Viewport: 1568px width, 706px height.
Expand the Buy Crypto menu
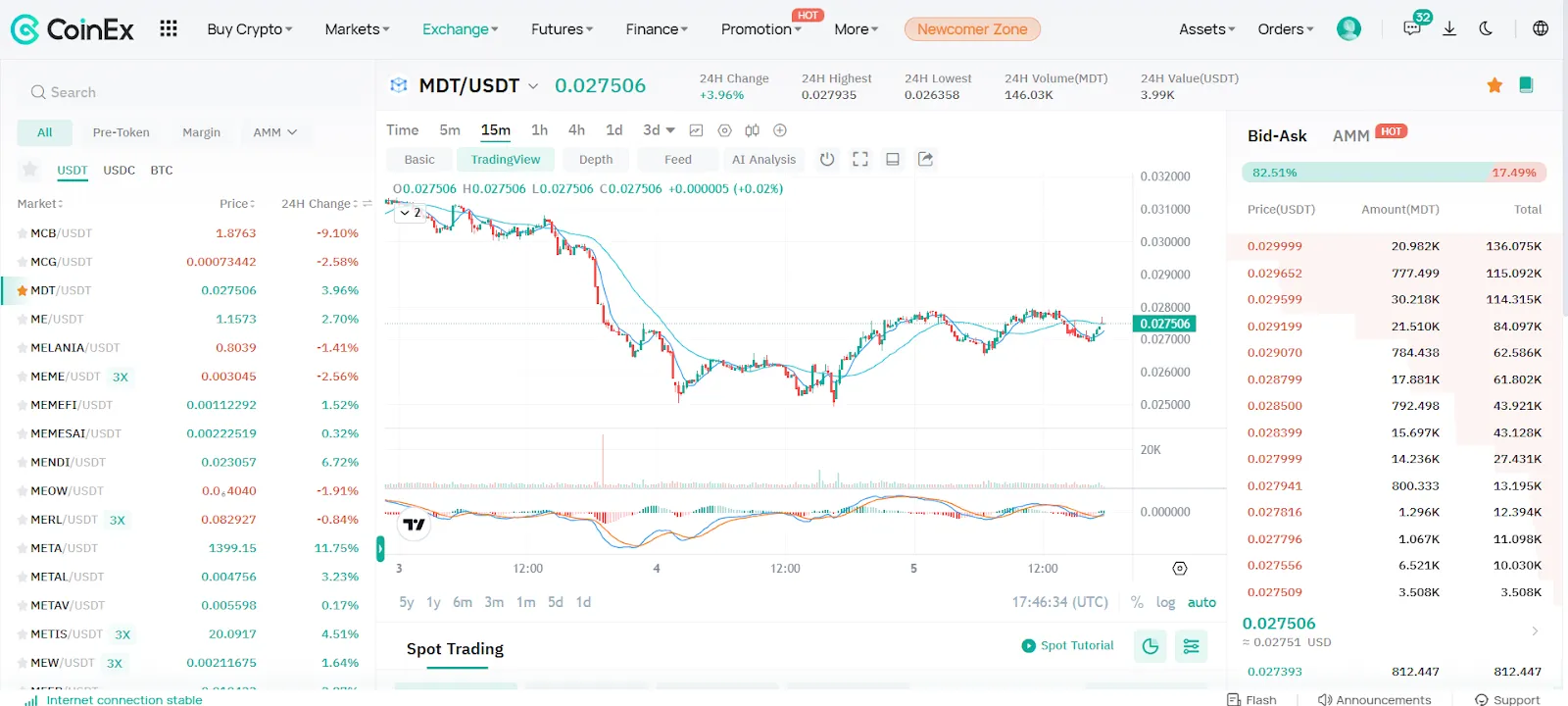250,29
